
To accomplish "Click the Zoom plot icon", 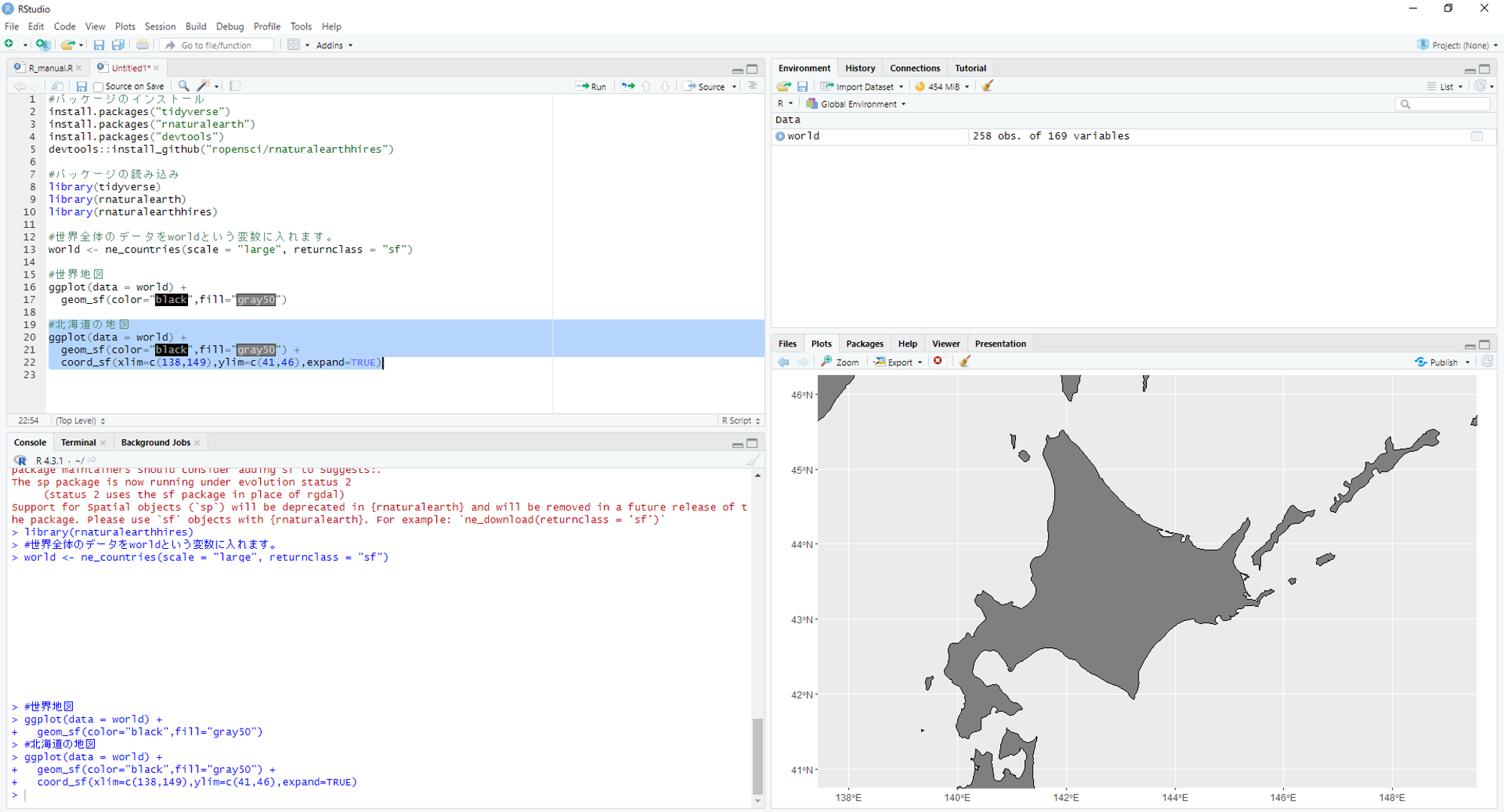I will click(840, 362).
